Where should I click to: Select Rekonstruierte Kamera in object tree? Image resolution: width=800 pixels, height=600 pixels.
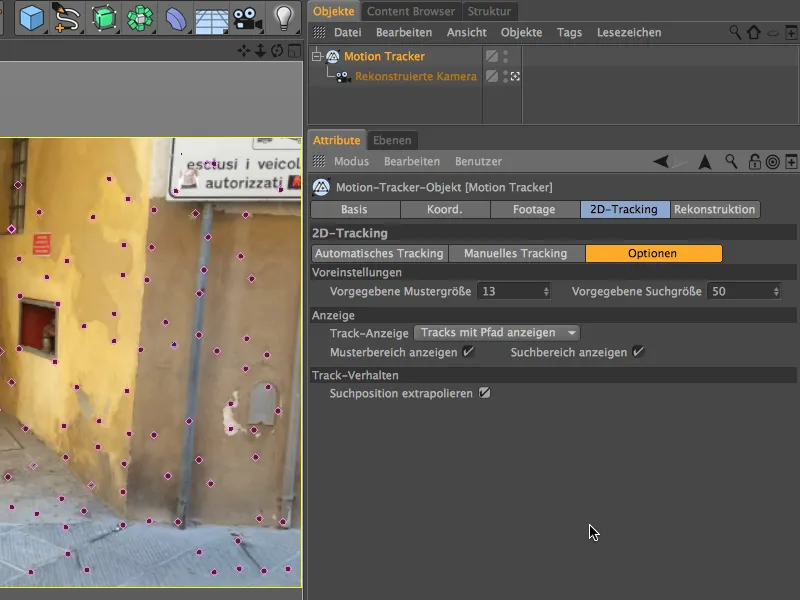[x=416, y=77]
